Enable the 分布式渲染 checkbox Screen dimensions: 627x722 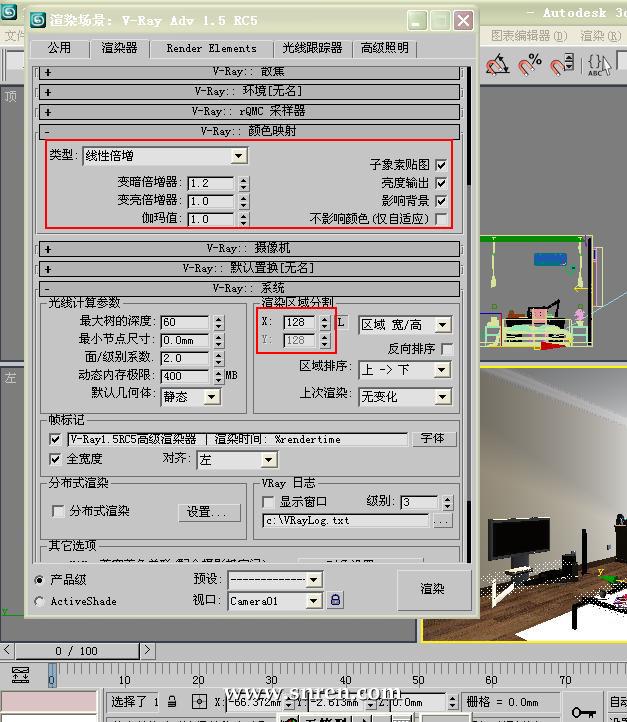(x=58, y=511)
